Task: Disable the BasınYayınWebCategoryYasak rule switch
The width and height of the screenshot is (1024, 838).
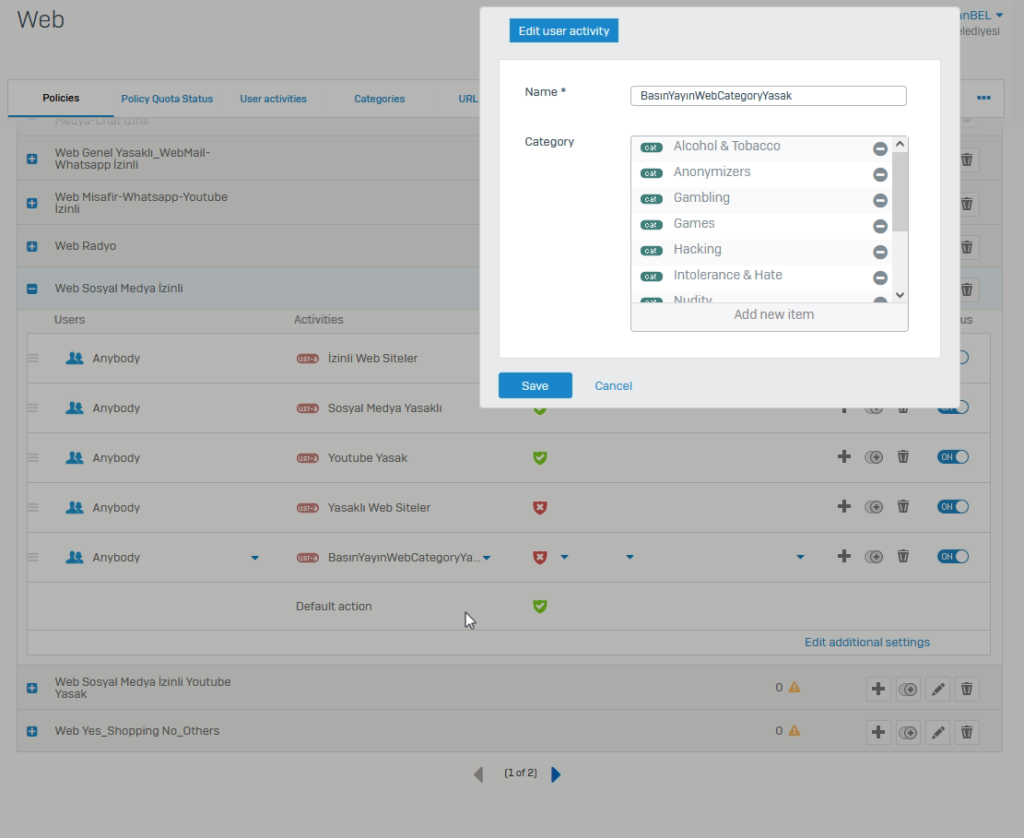Action: point(952,557)
